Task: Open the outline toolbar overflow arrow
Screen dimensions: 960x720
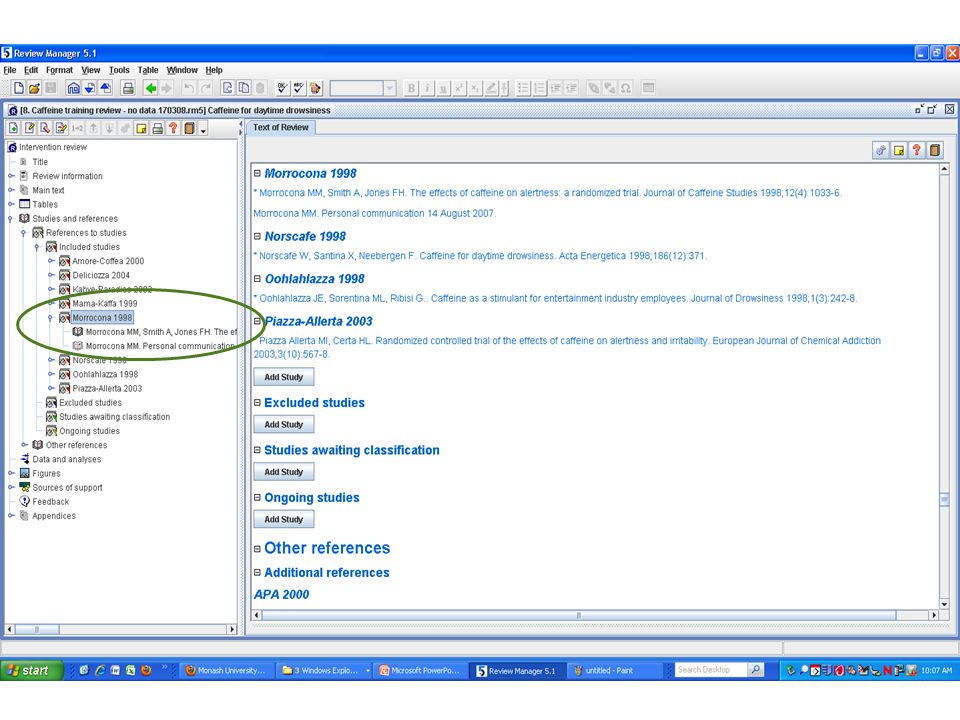Action: (203, 129)
